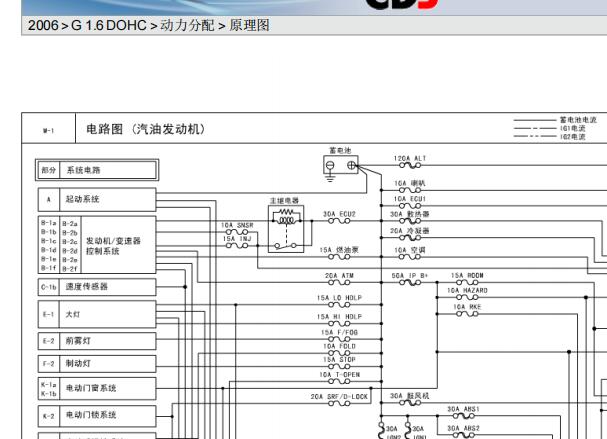Select the IG1电流 legend entry
607x439 pixels.
[573, 128]
